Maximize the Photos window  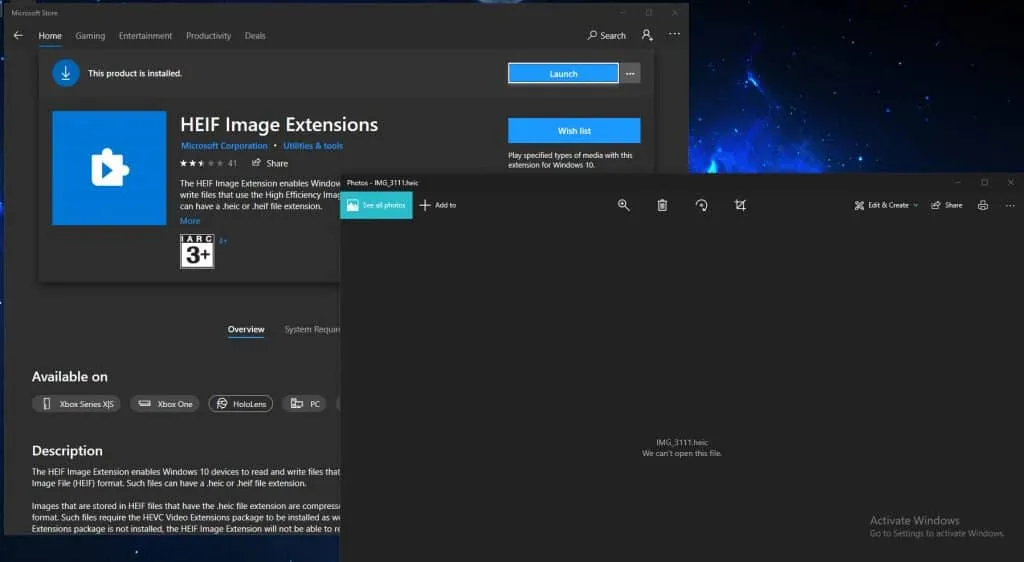[984, 183]
